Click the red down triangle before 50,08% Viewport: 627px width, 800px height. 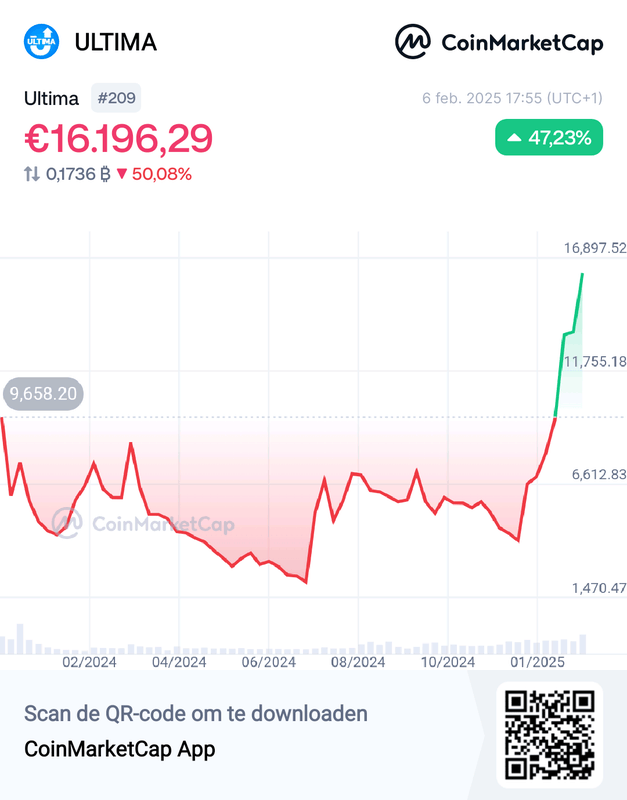coord(122,174)
